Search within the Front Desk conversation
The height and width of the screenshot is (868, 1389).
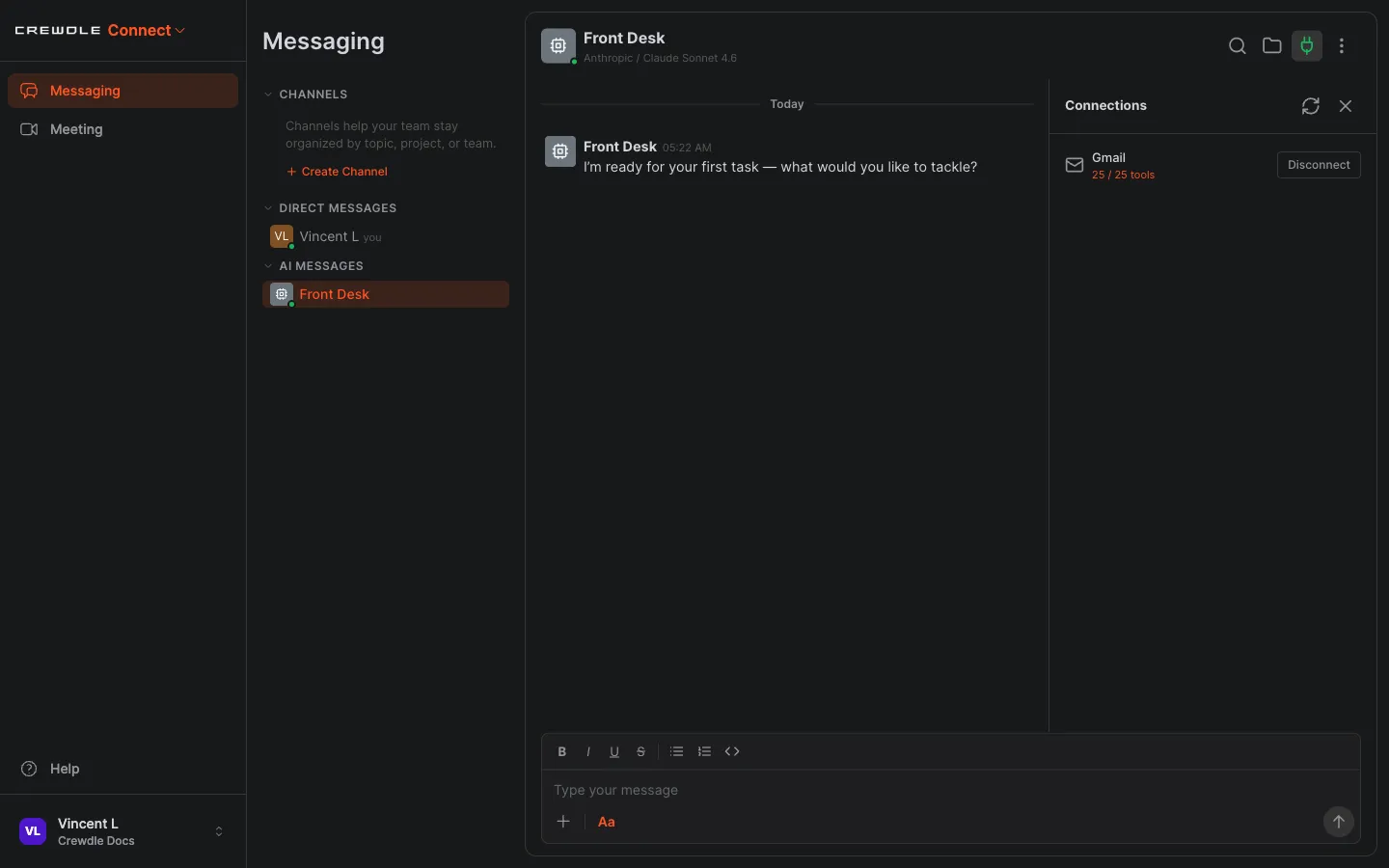click(x=1238, y=45)
